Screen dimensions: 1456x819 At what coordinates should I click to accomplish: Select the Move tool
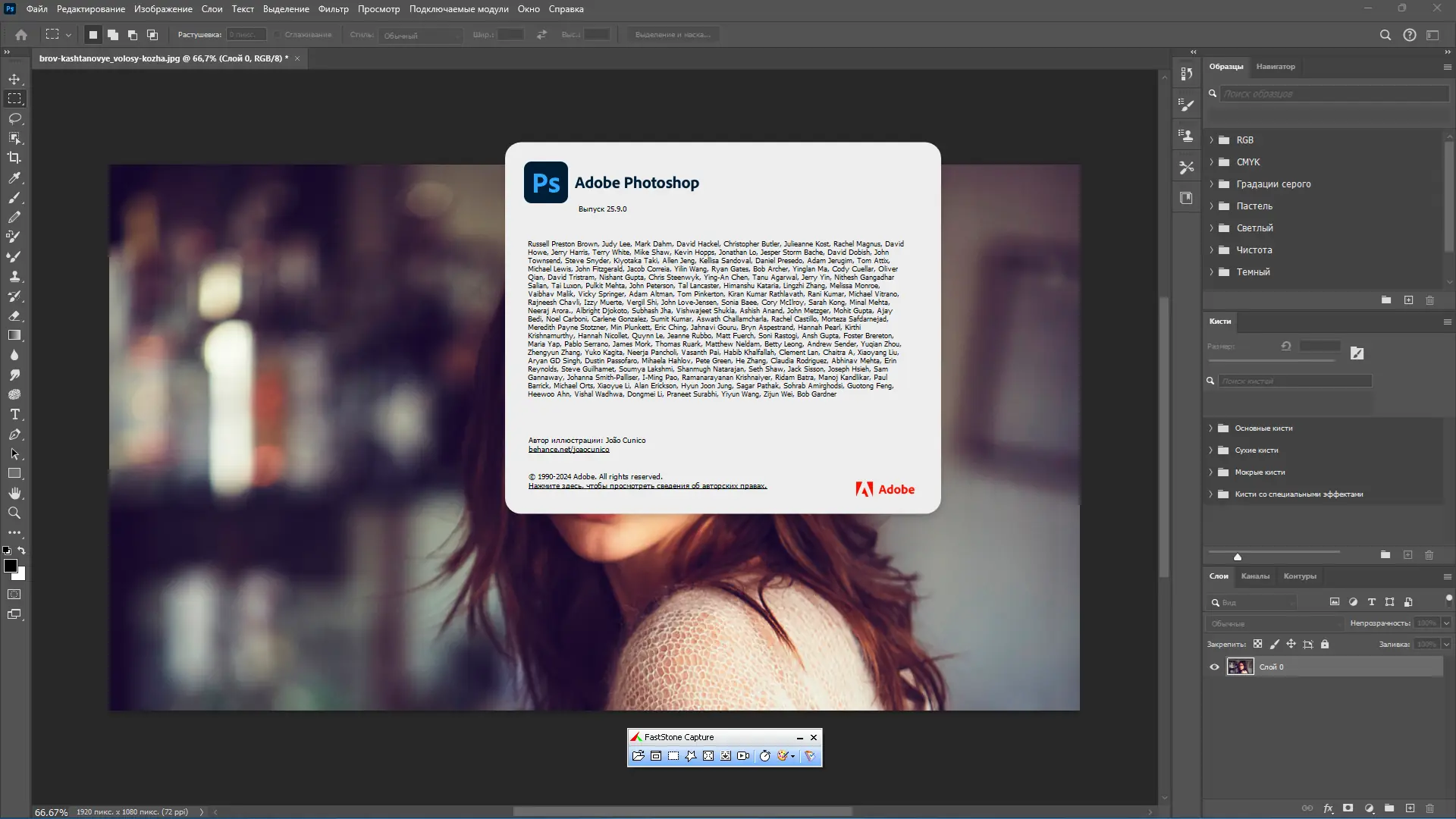[x=14, y=80]
